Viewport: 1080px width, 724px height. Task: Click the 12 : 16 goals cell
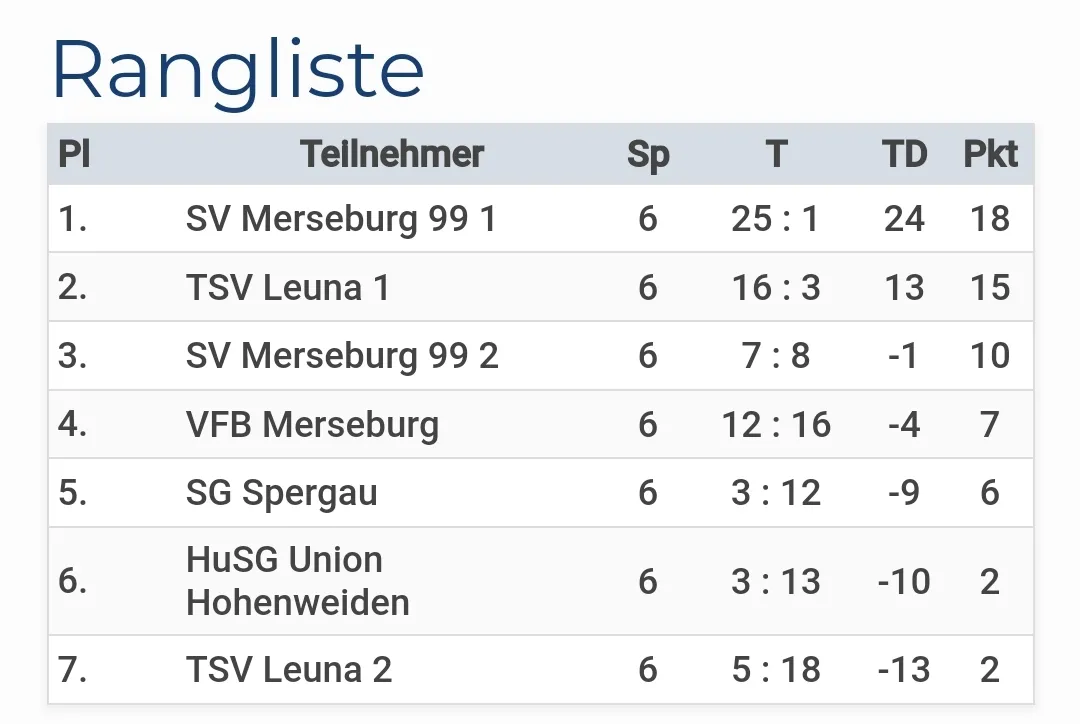[776, 425]
